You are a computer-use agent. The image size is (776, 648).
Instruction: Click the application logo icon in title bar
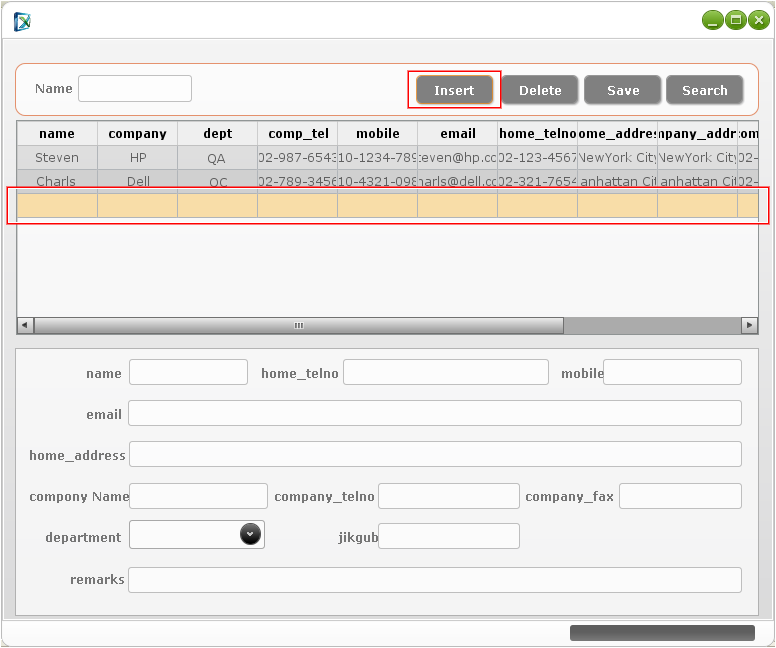[x=22, y=20]
